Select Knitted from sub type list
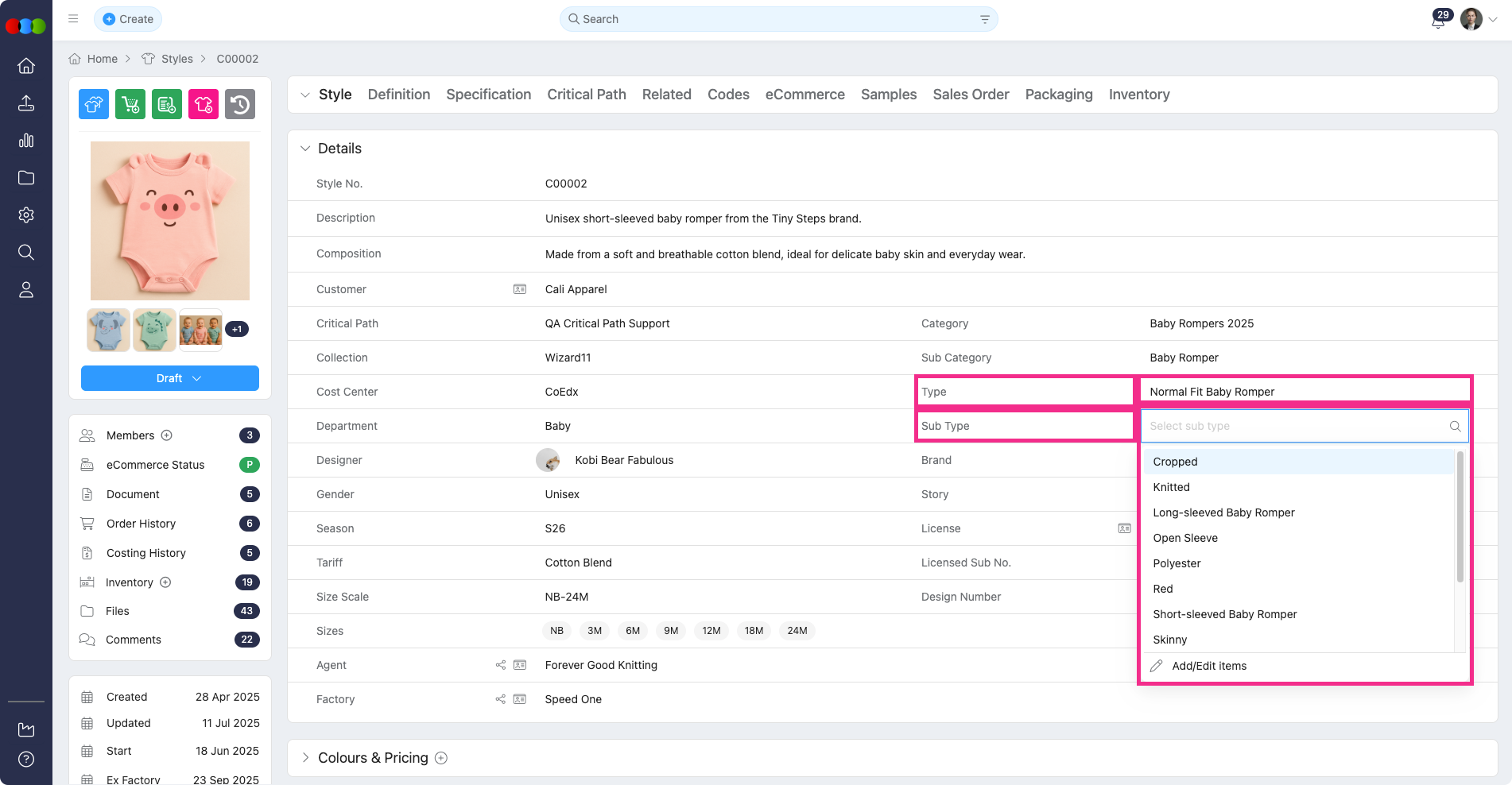The width and height of the screenshot is (1512, 785). [1171, 487]
